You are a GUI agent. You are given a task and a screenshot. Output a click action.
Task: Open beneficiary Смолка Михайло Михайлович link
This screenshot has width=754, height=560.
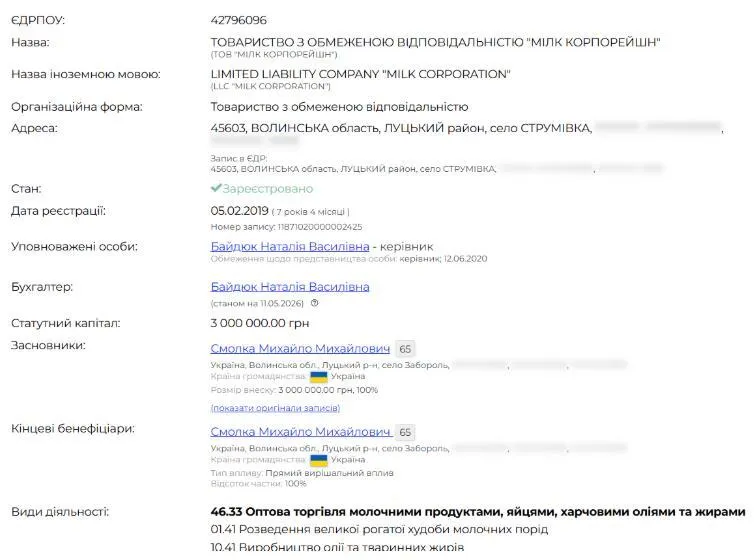[300, 432]
